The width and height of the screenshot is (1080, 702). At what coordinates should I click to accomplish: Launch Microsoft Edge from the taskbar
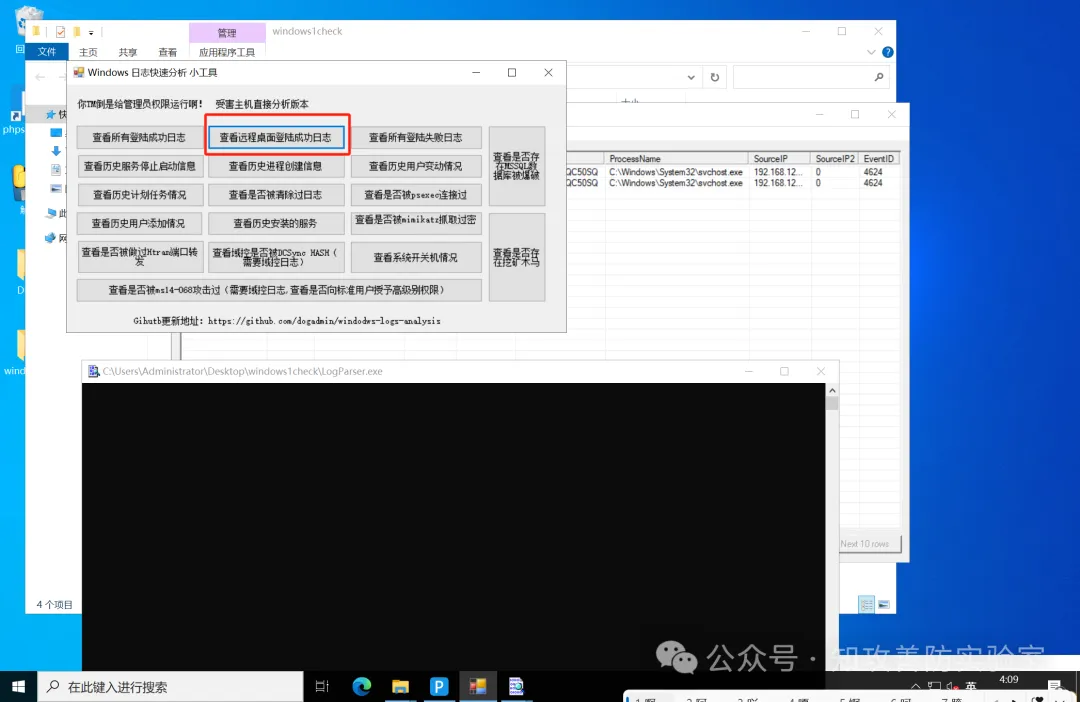tap(362, 686)
